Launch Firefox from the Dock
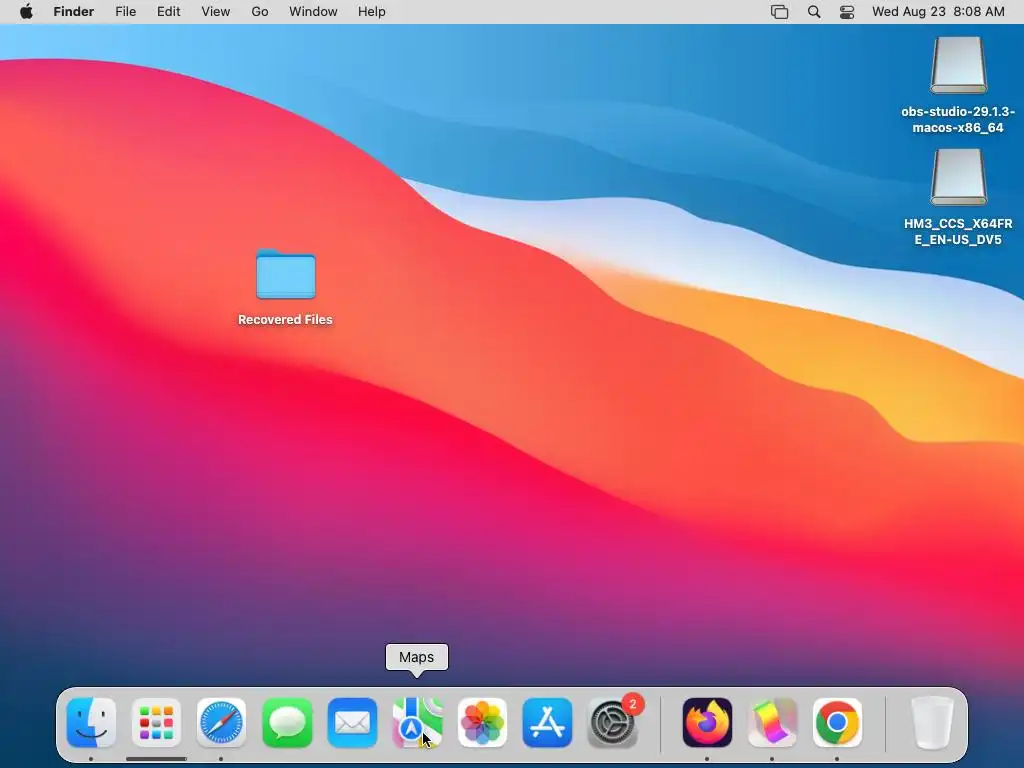This screenshot has height=768, width=1024. click(707, 723)
